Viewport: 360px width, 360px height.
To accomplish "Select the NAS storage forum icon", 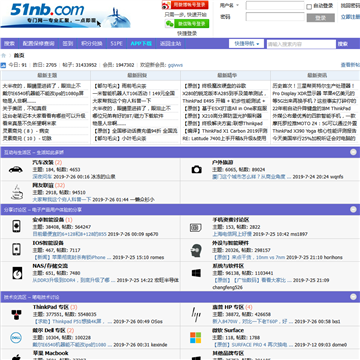I will (x=16, y=273).
